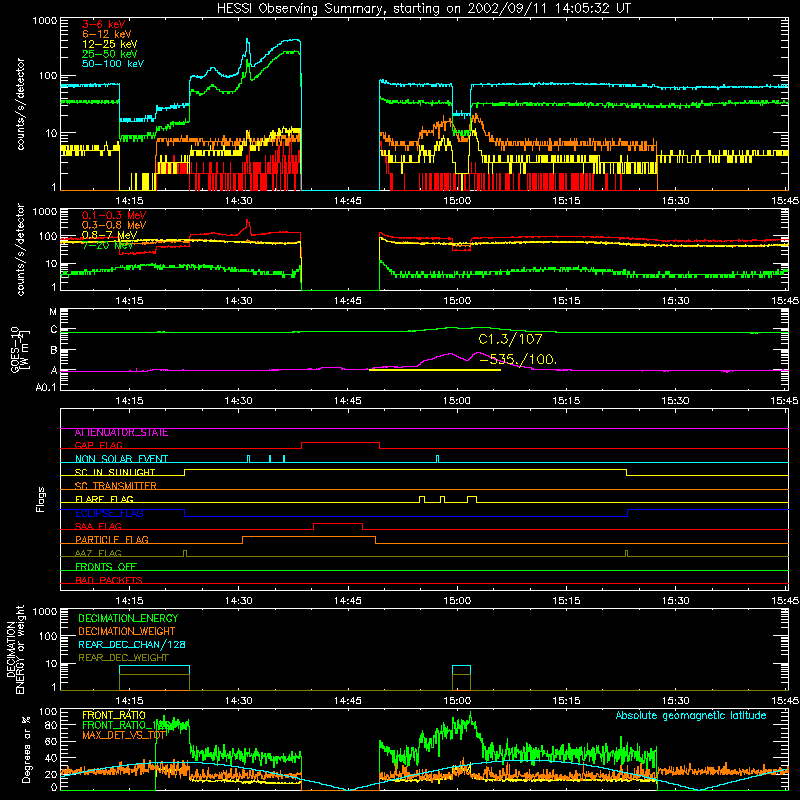Click the yellow flare duration bar in GOES panel
The image size is (800, 800).
[435, 370]
